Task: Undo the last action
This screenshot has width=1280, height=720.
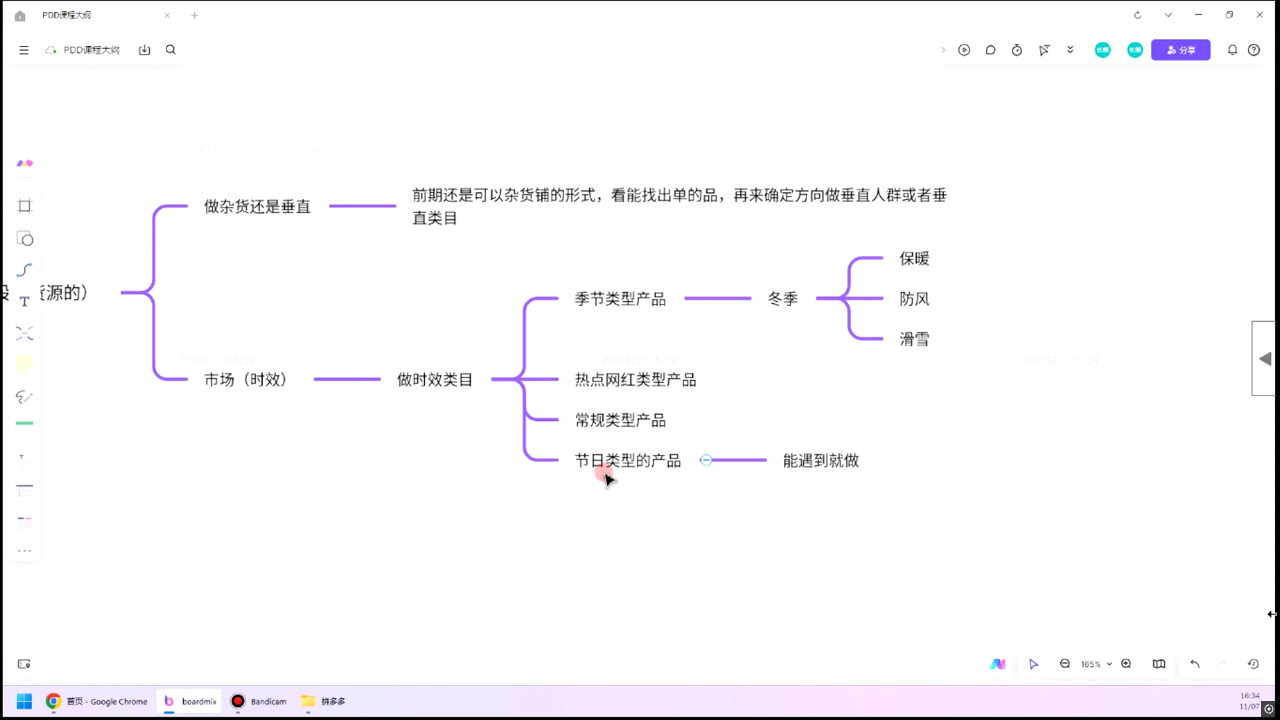Action: click(1194, 664)
